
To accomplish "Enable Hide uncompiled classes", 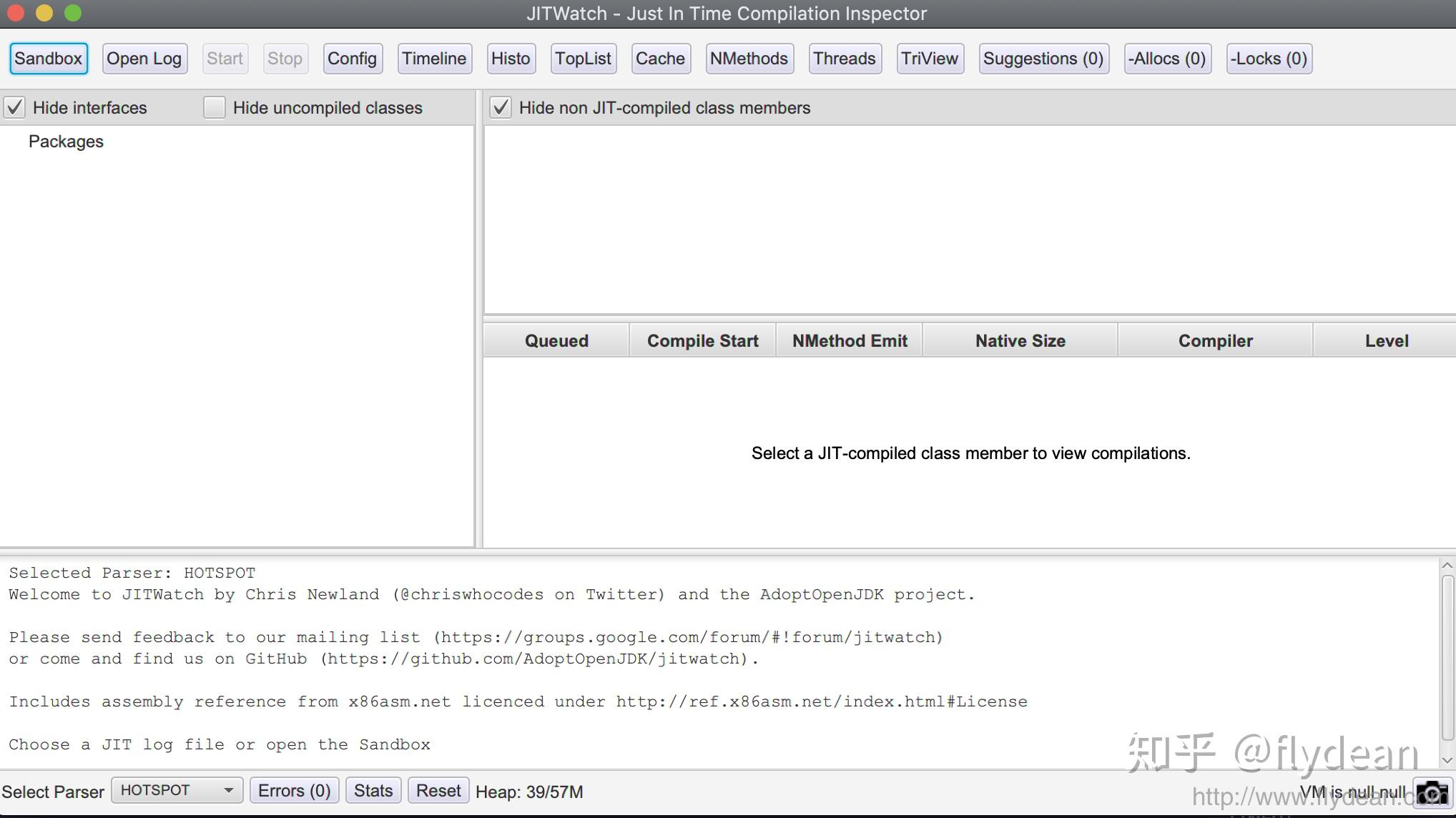I will click(215, 108).
